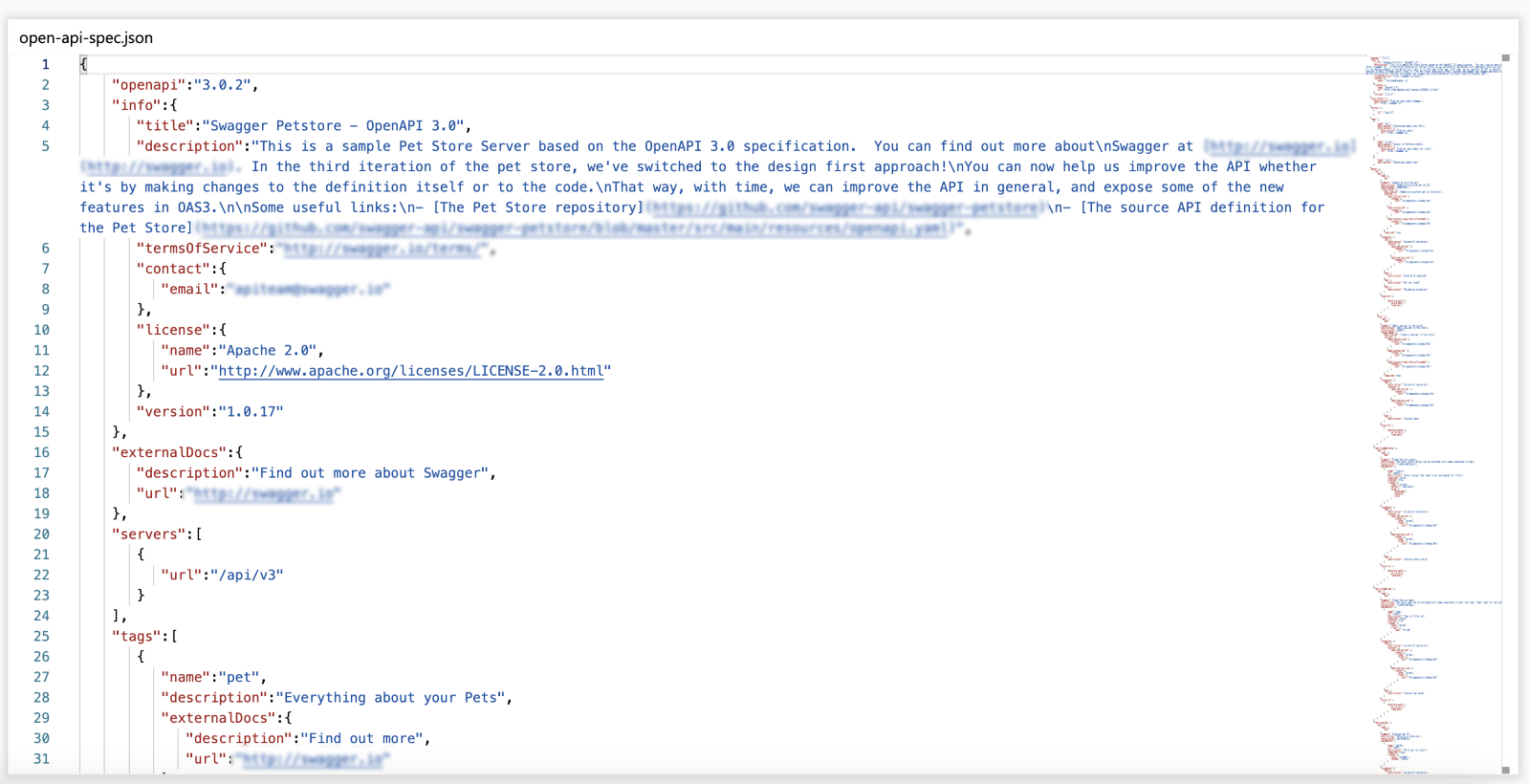Click the "/api/v3" value
The image size is (1530, 784).
(248, 576)
